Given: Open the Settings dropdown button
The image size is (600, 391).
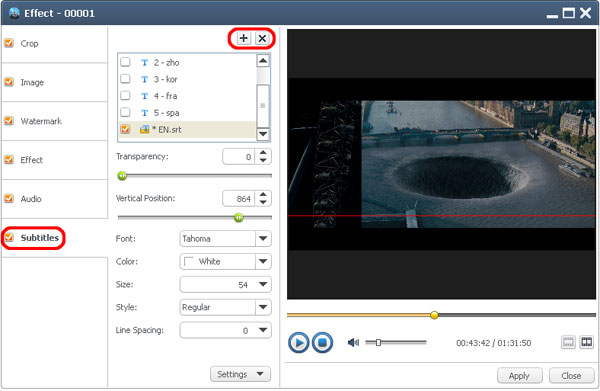Looking at the screenshot, I should [x=240, y=374].
